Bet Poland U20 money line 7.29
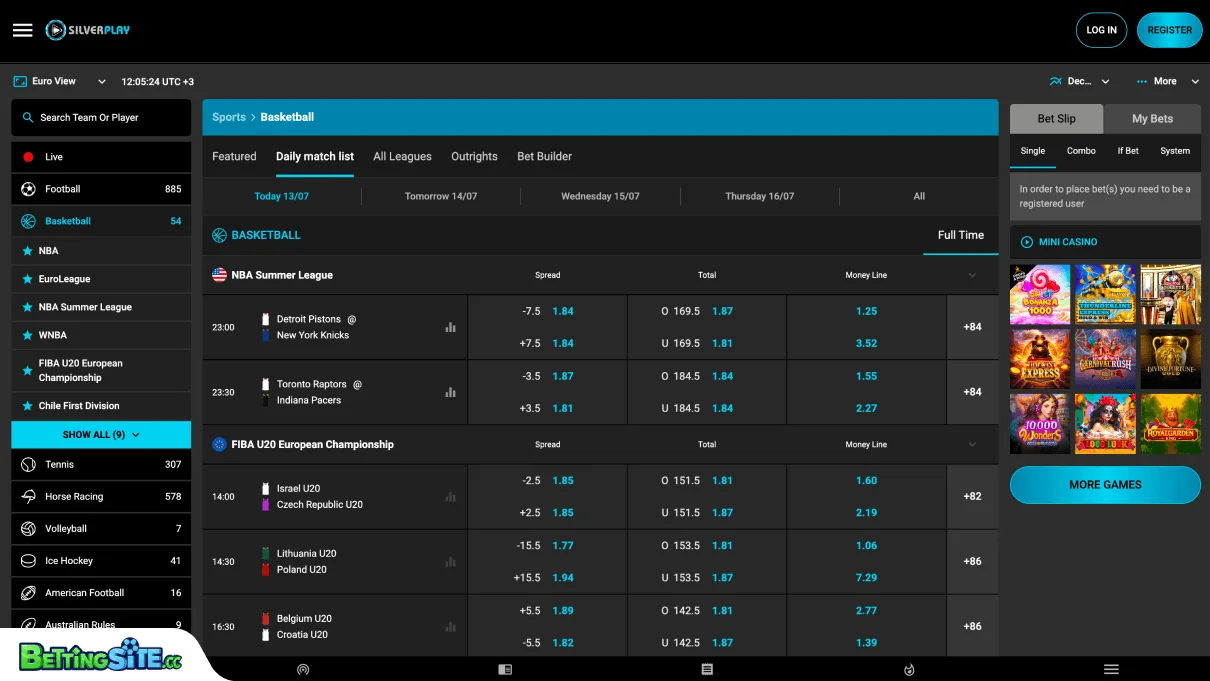The width and height of the screenshot is (1210, 681). [866, 577]
